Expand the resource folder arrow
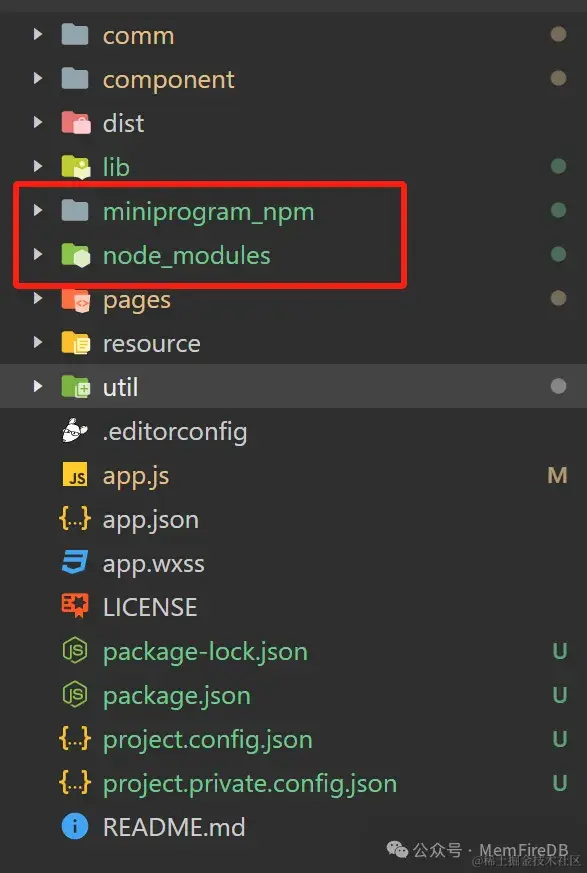The image size is (587, 873). [38, 342]
